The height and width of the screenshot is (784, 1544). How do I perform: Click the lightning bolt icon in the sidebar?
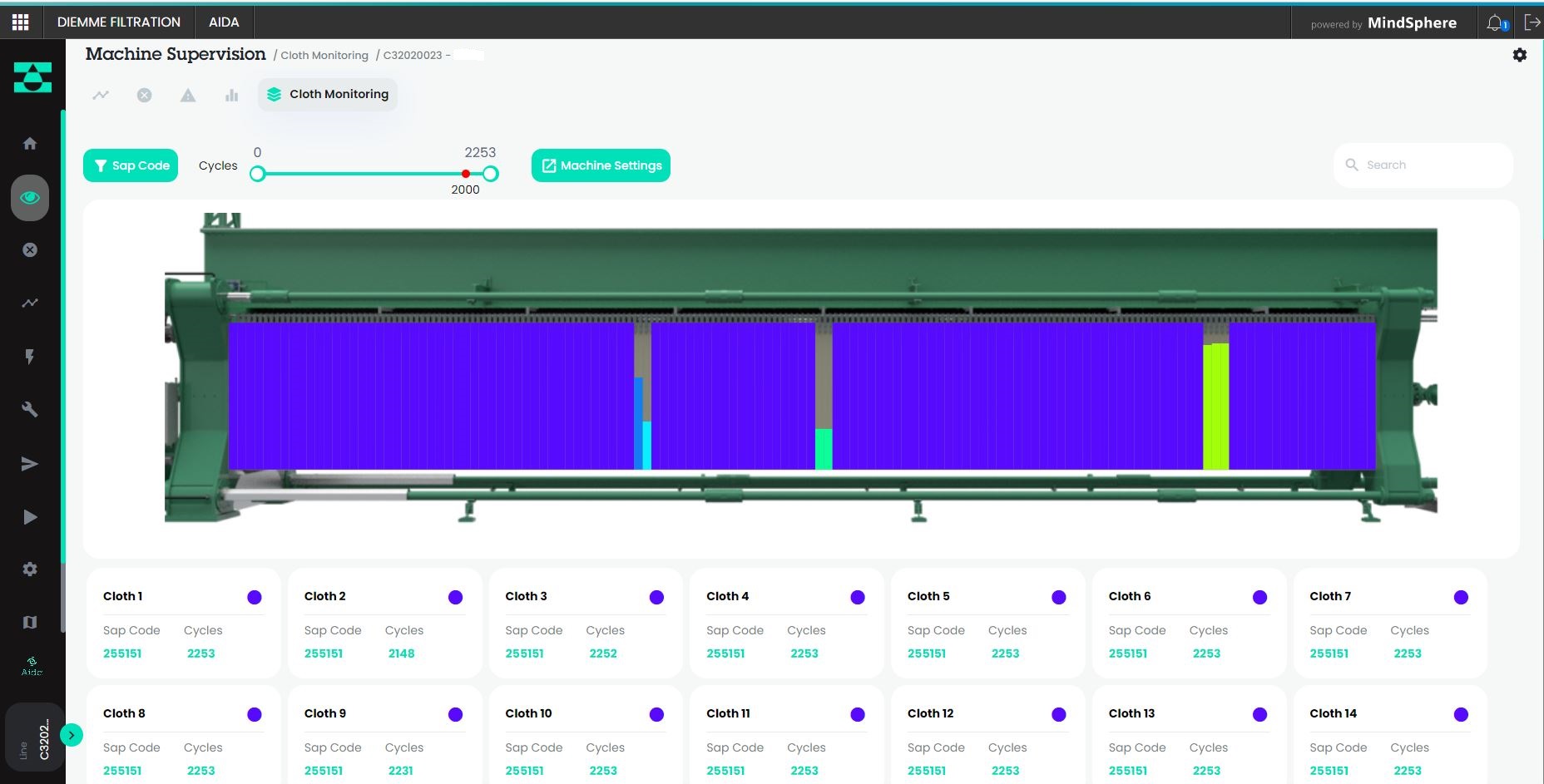(30, 357)
